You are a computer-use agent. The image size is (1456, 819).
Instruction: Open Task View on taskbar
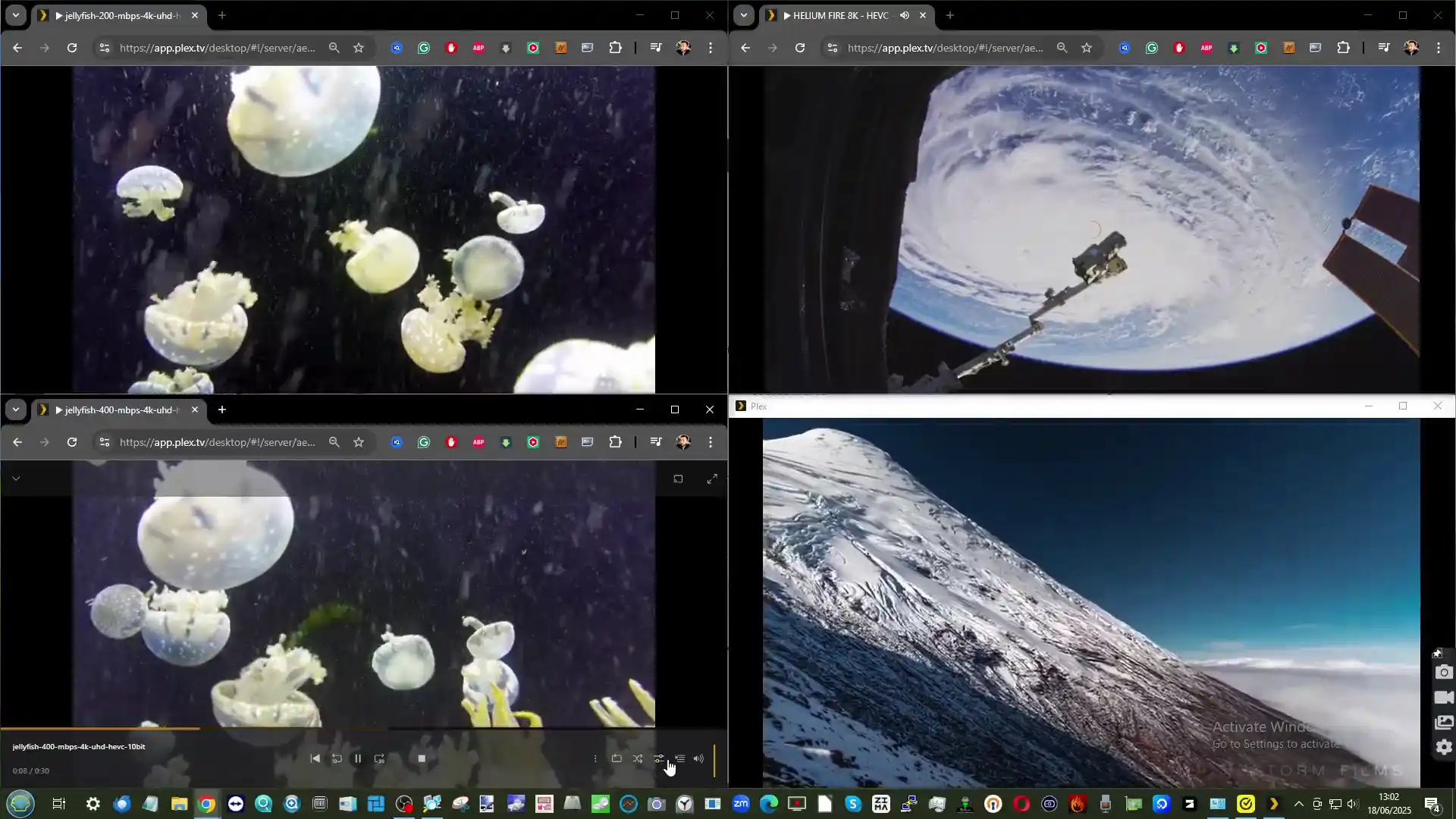point(58,804)
